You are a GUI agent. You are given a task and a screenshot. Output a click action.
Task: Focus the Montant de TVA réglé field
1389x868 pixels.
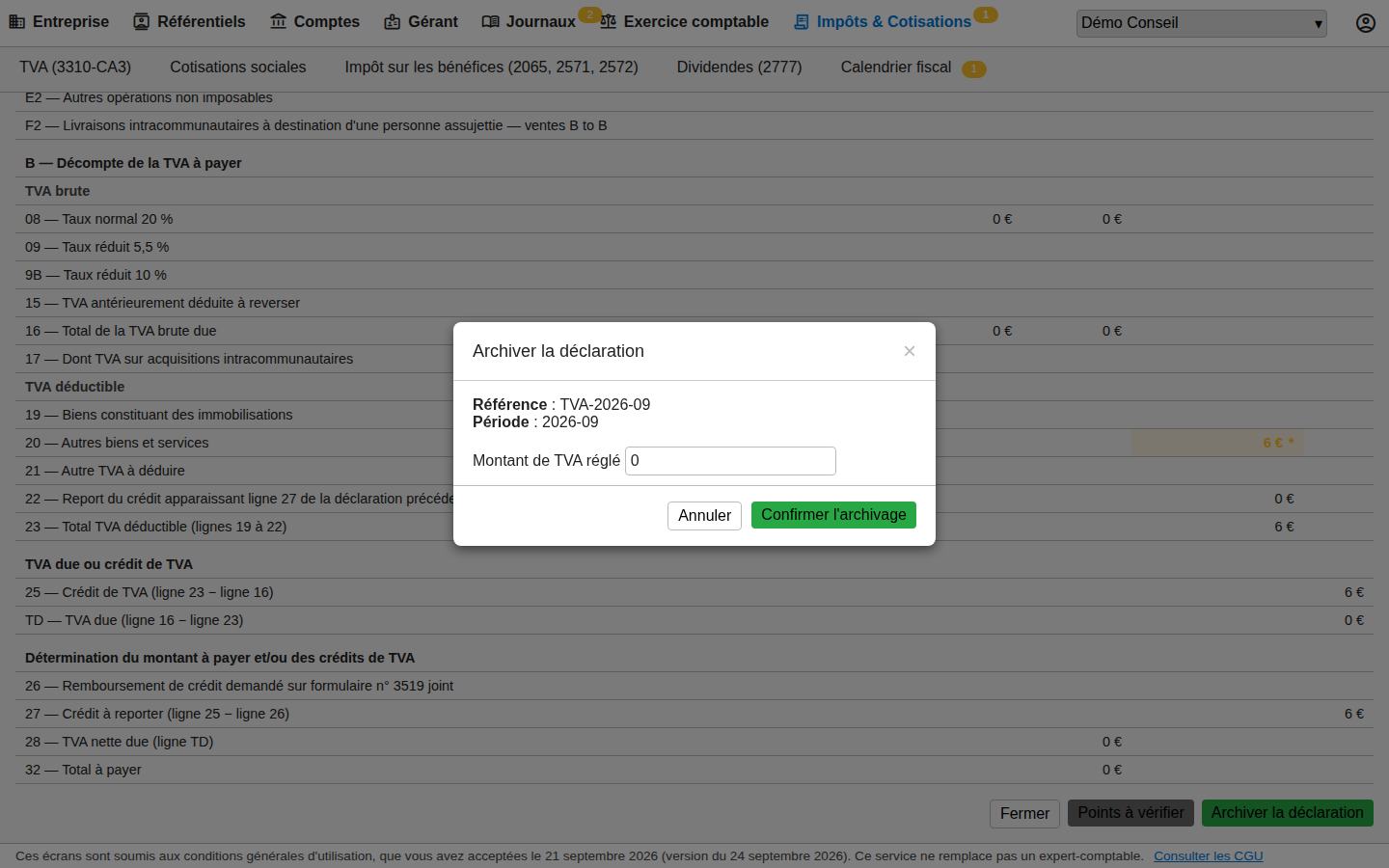[x=730, y=461]
